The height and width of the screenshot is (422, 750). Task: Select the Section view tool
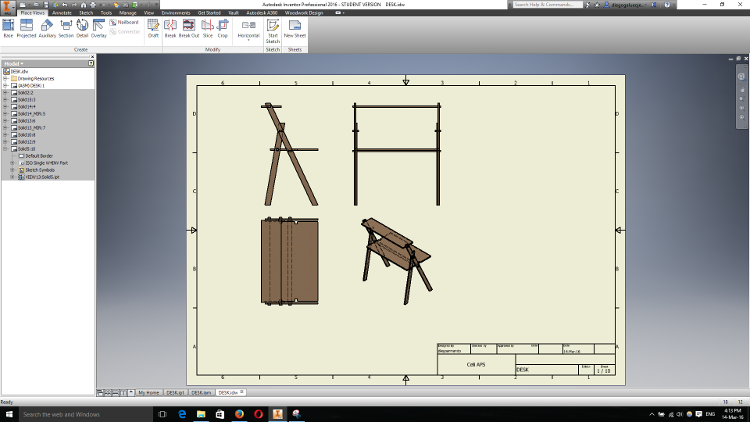66,28
